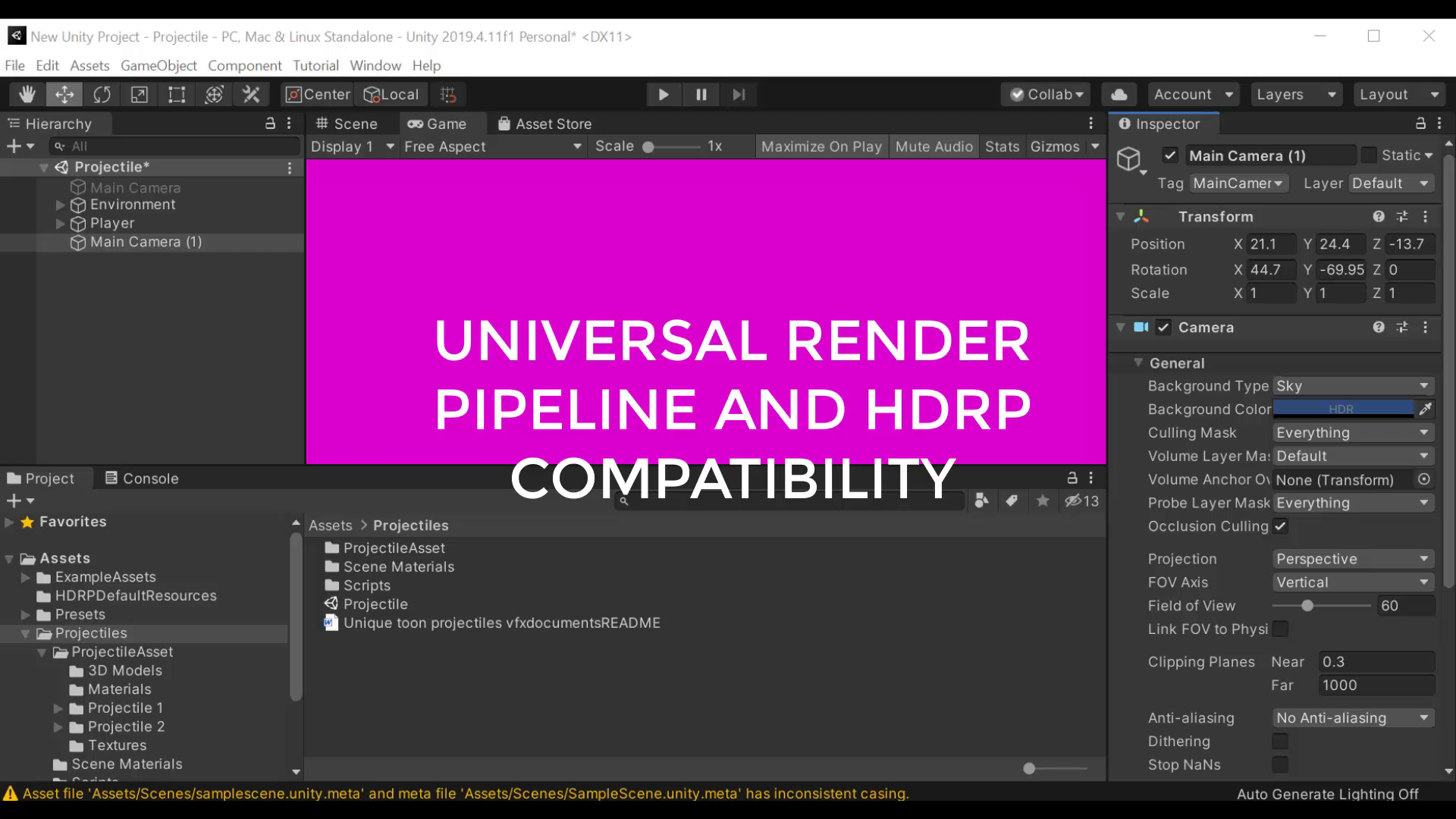Open the Projection dropdown
This screenshot has width=1456, height=819.
point(1353,559)
